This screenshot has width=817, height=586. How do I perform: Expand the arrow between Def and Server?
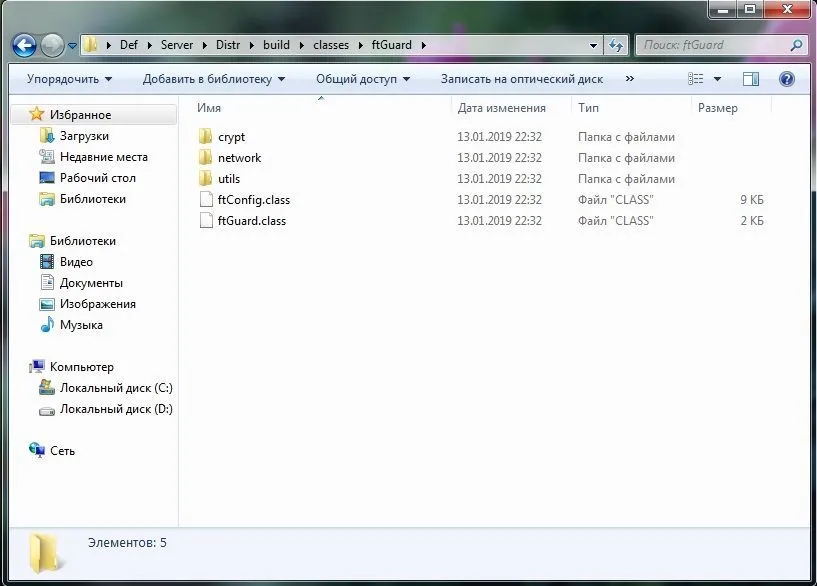click(x=150, y=46)
